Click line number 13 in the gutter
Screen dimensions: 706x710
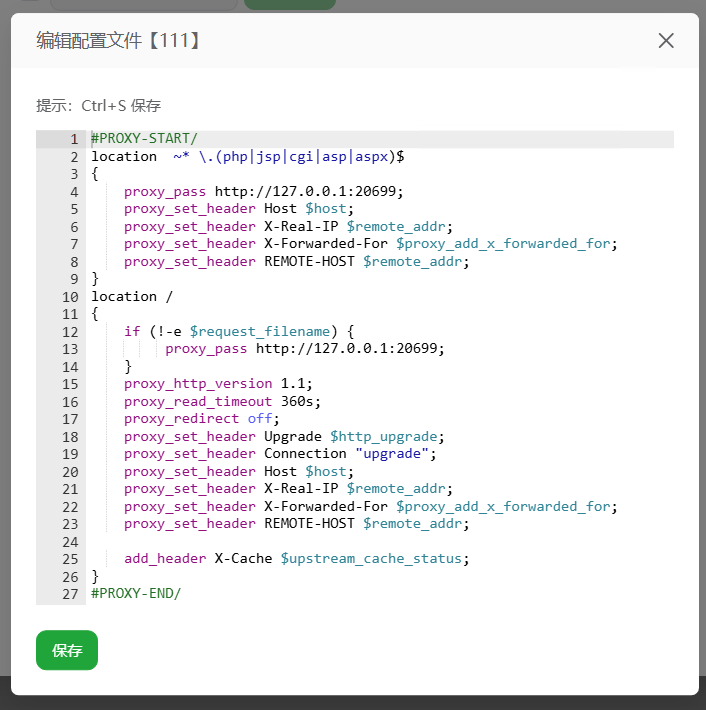(x=70, y=349)
